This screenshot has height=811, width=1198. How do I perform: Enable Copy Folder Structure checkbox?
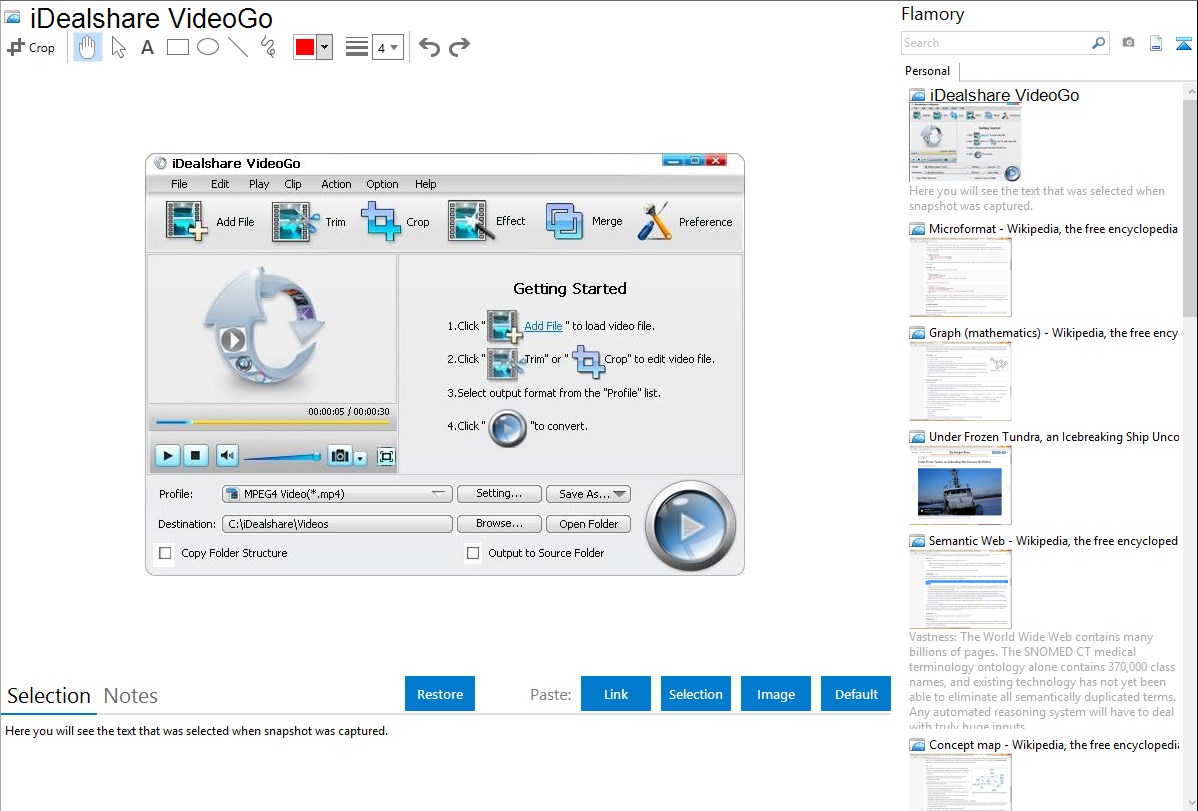(x=165, y=553)
